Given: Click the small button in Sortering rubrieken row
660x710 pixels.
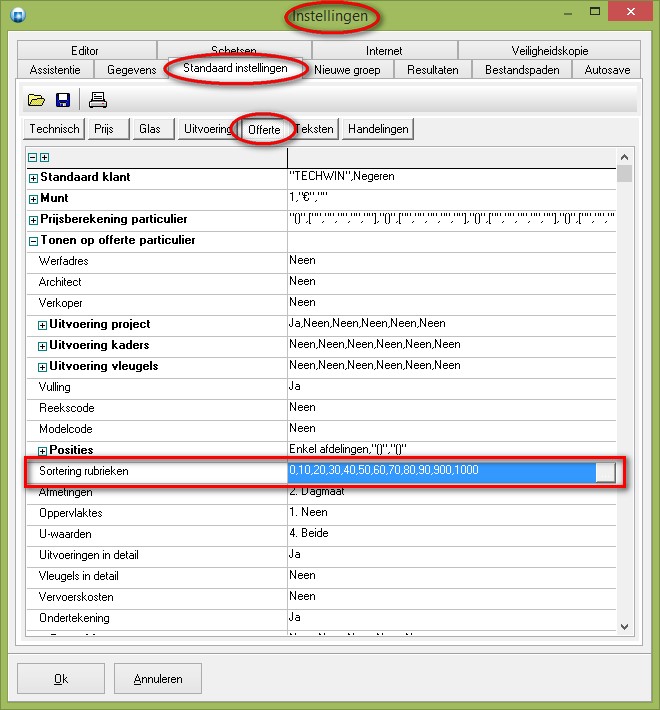Looking at the screenshot, I should click(x=605, y=472).
